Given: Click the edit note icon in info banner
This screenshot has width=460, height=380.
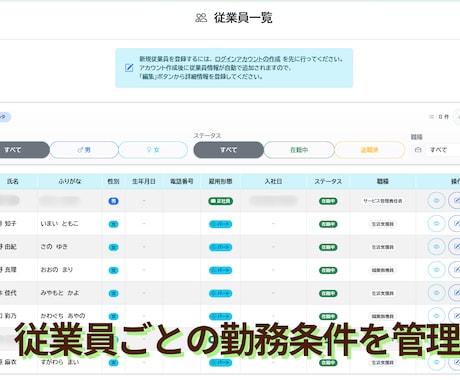Looking at the screenshot, I should click(x=129, y=68).
